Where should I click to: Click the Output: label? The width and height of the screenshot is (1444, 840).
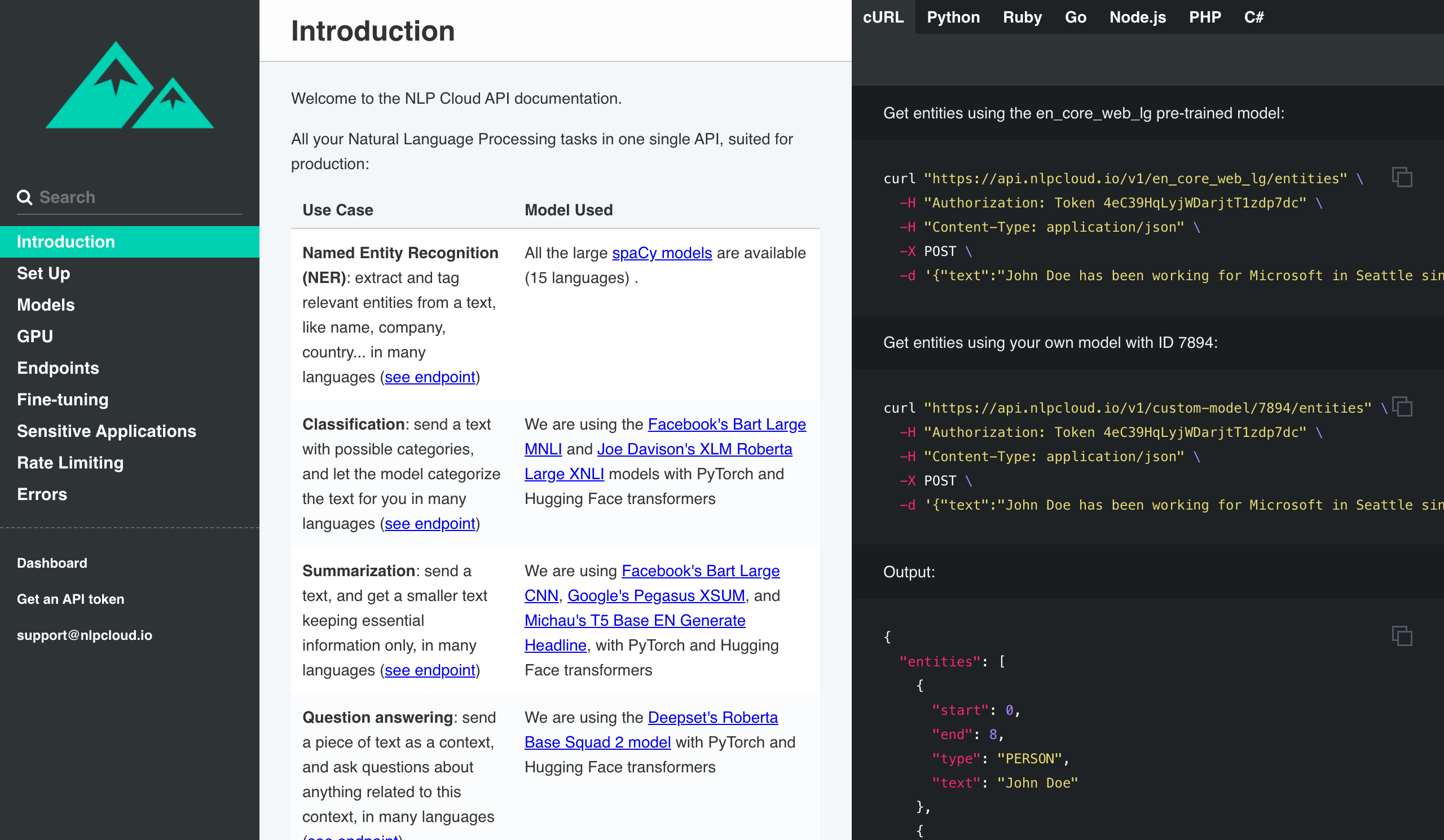click(909, 572)
